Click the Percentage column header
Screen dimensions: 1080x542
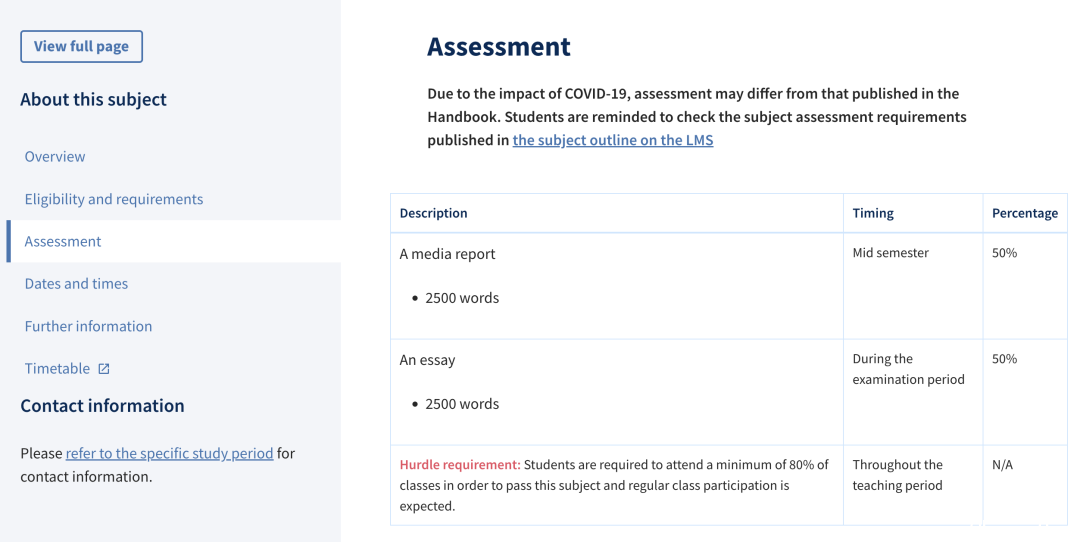coord(1025,213)
